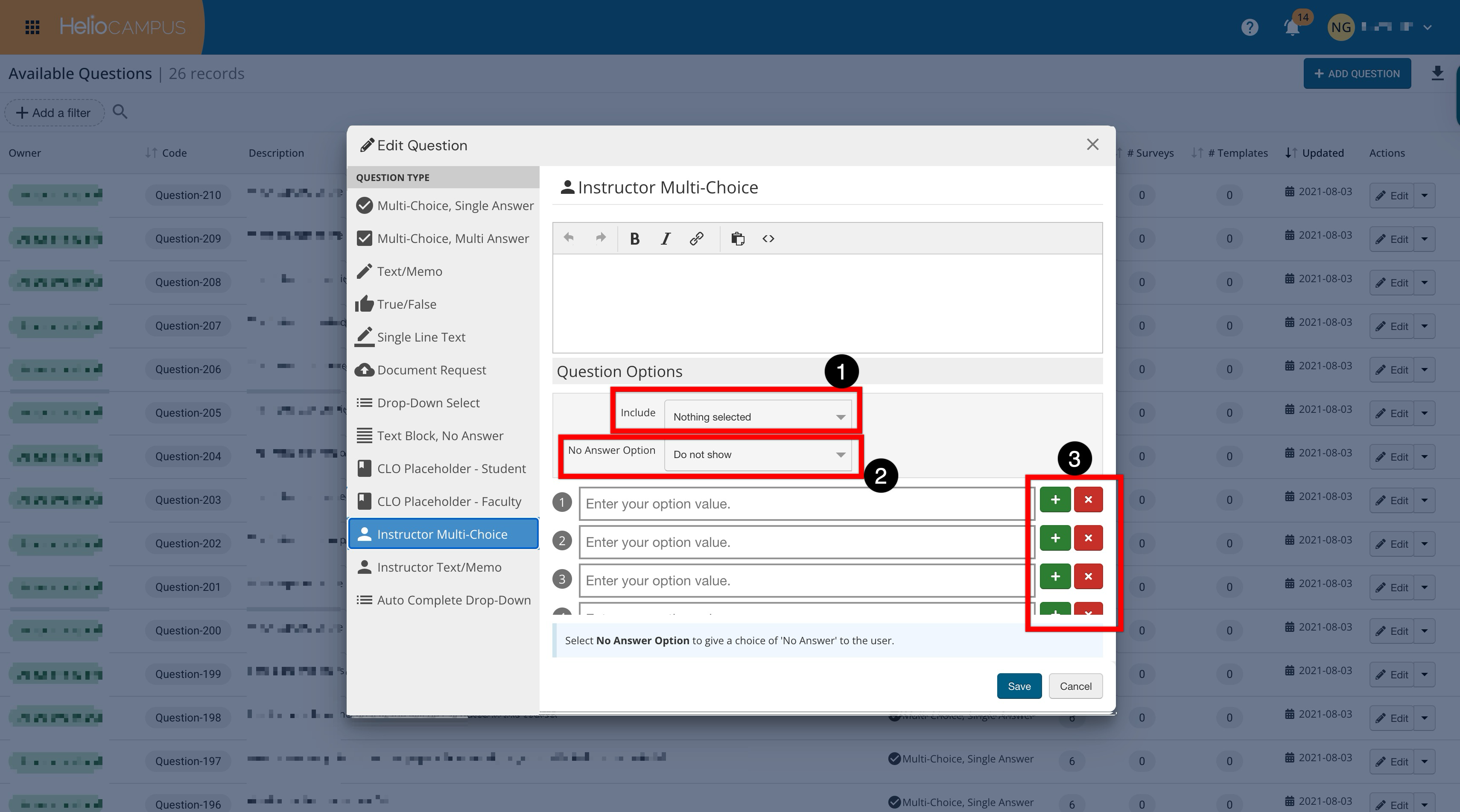Screen dimensions: 1460x812
Task: Click the Bold formatting icon
Action: 635,239
